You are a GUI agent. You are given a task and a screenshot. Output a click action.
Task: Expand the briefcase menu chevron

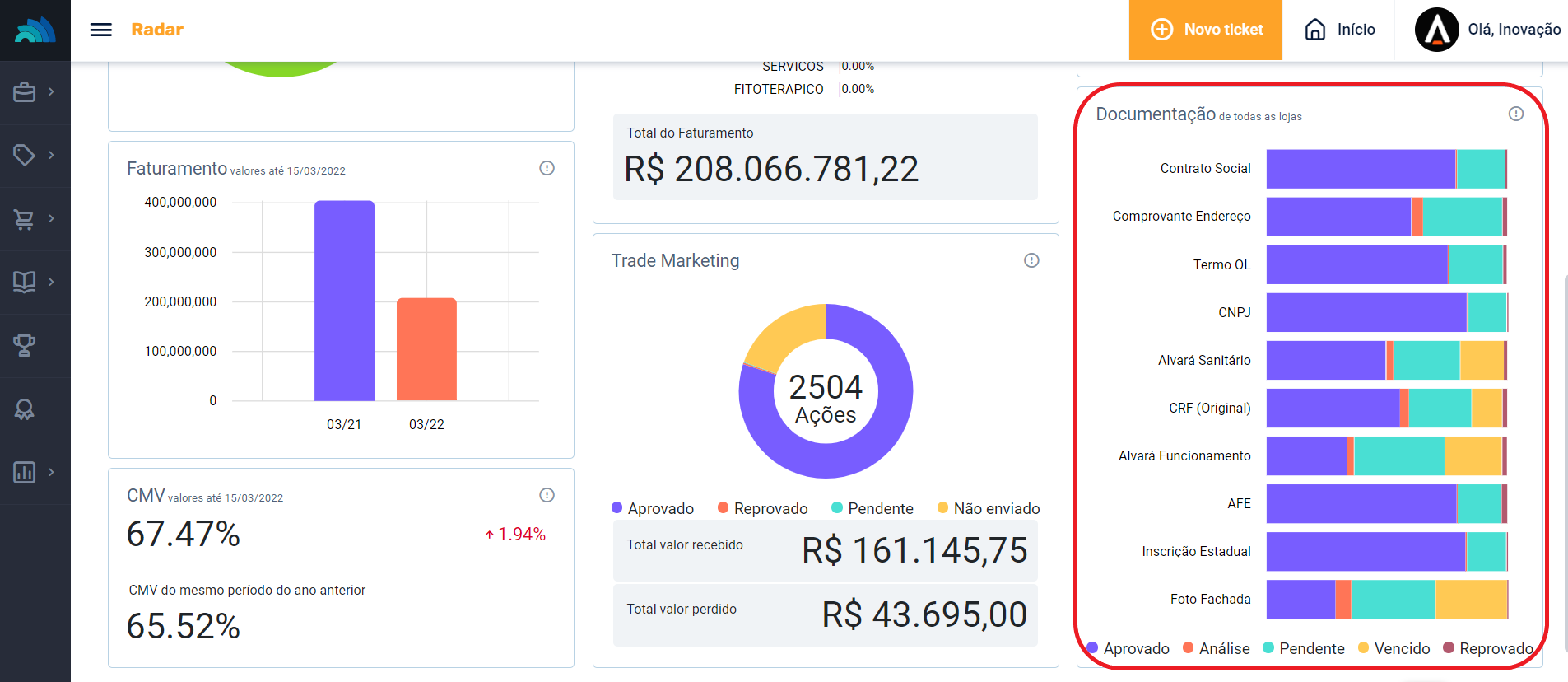[51, 92]
